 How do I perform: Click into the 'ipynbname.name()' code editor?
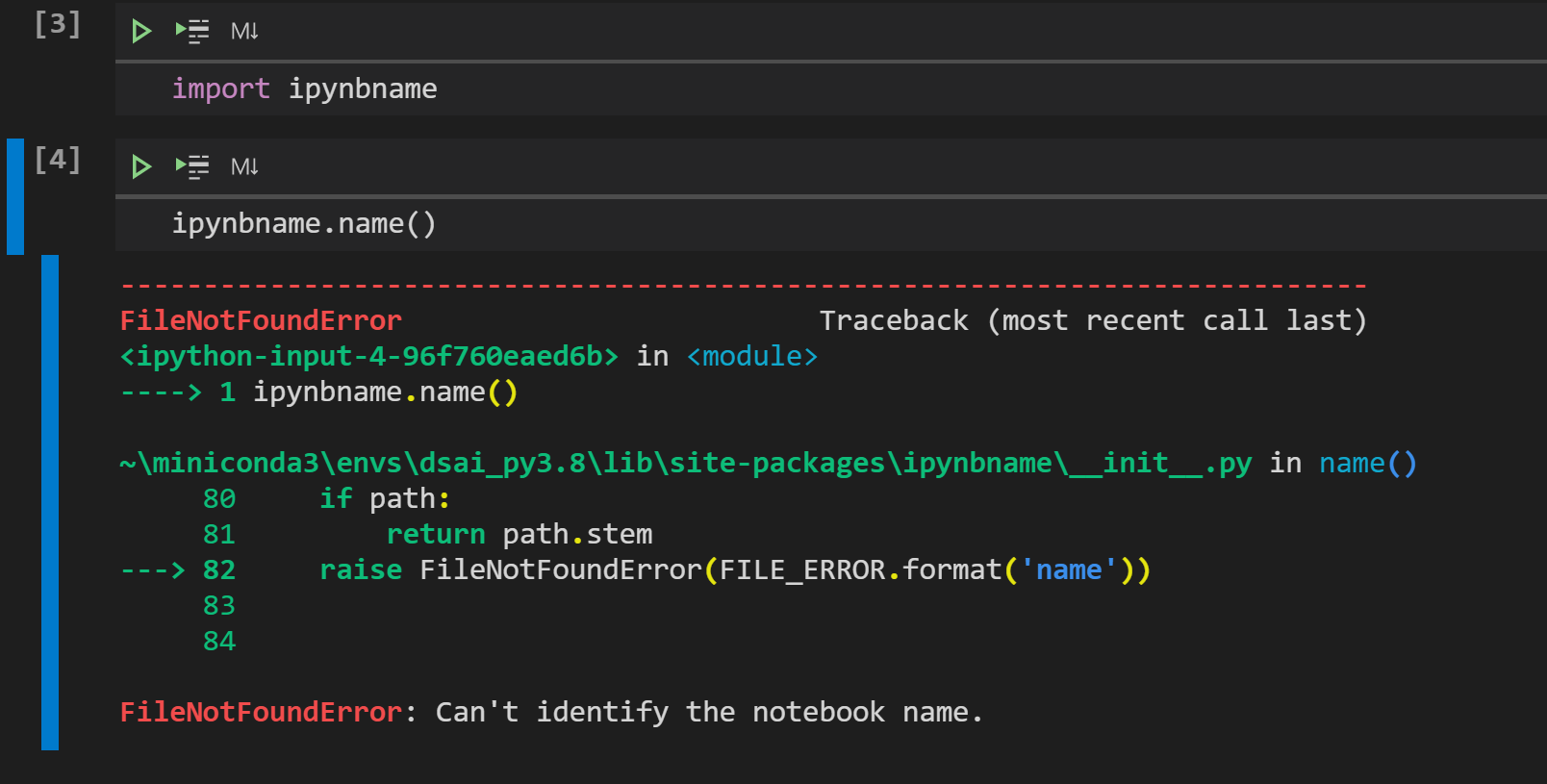click(831, 224)
